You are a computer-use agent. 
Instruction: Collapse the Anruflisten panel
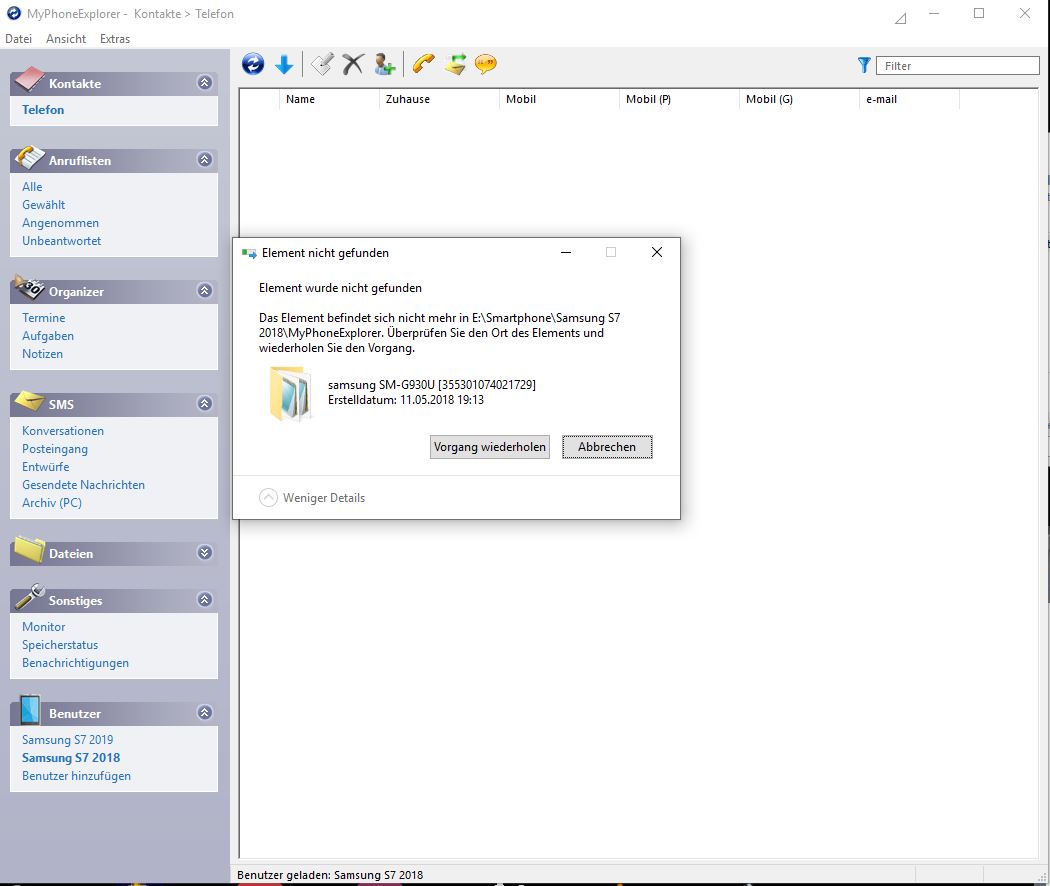(x=205, y=159)
